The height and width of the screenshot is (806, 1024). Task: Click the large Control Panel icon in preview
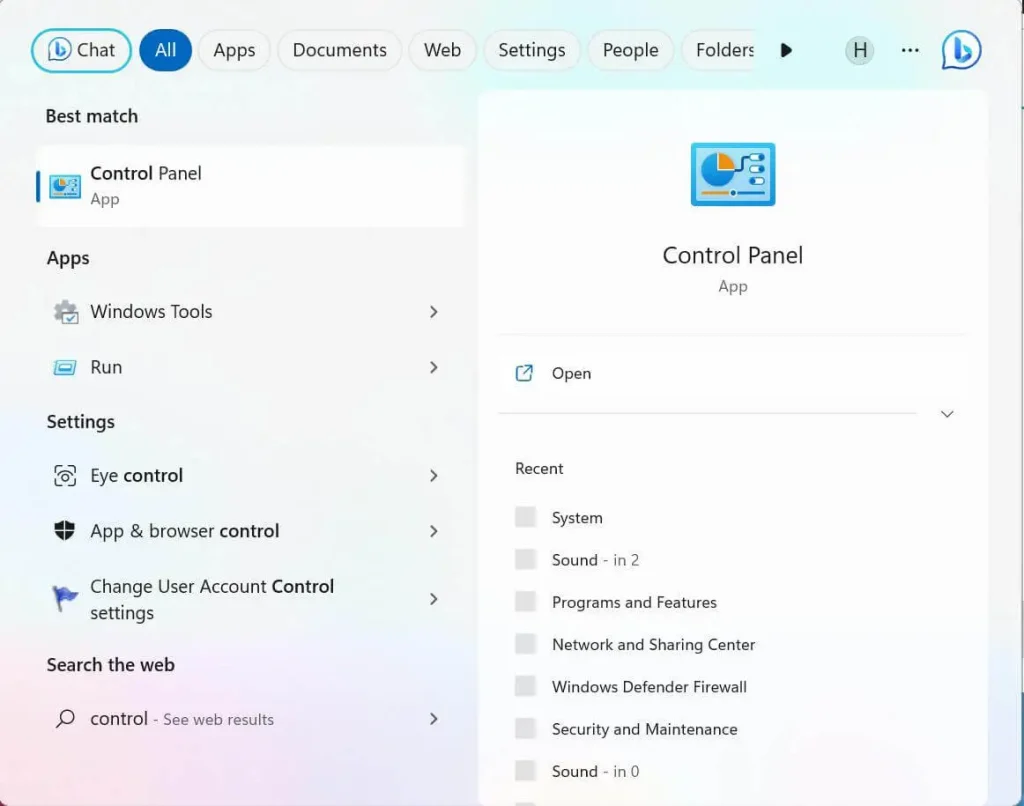[x=733, y=174]
